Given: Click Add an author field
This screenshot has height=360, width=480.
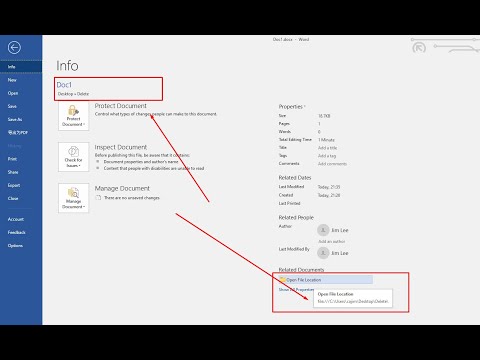Looking at the screenshot, I should click(x=332, y=241).
